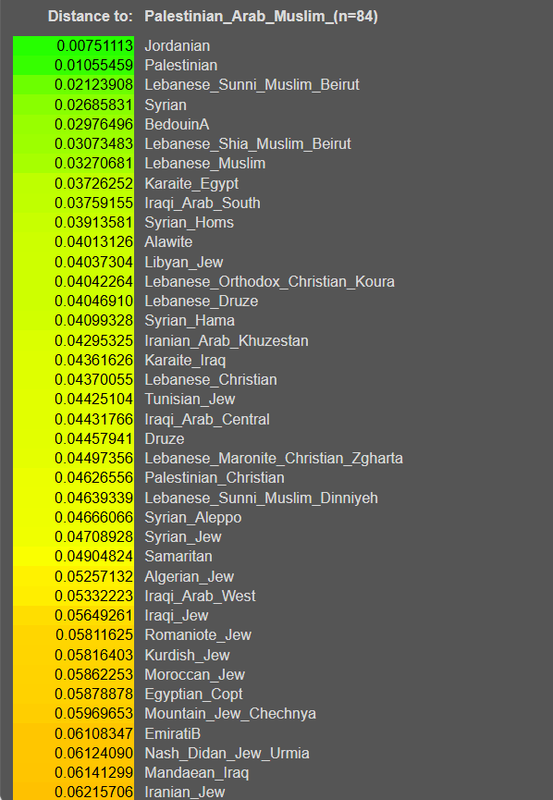Screen dimensions: 553x800
Task: Click distance value 0.05811625
Action: click(x=94, y=635)
